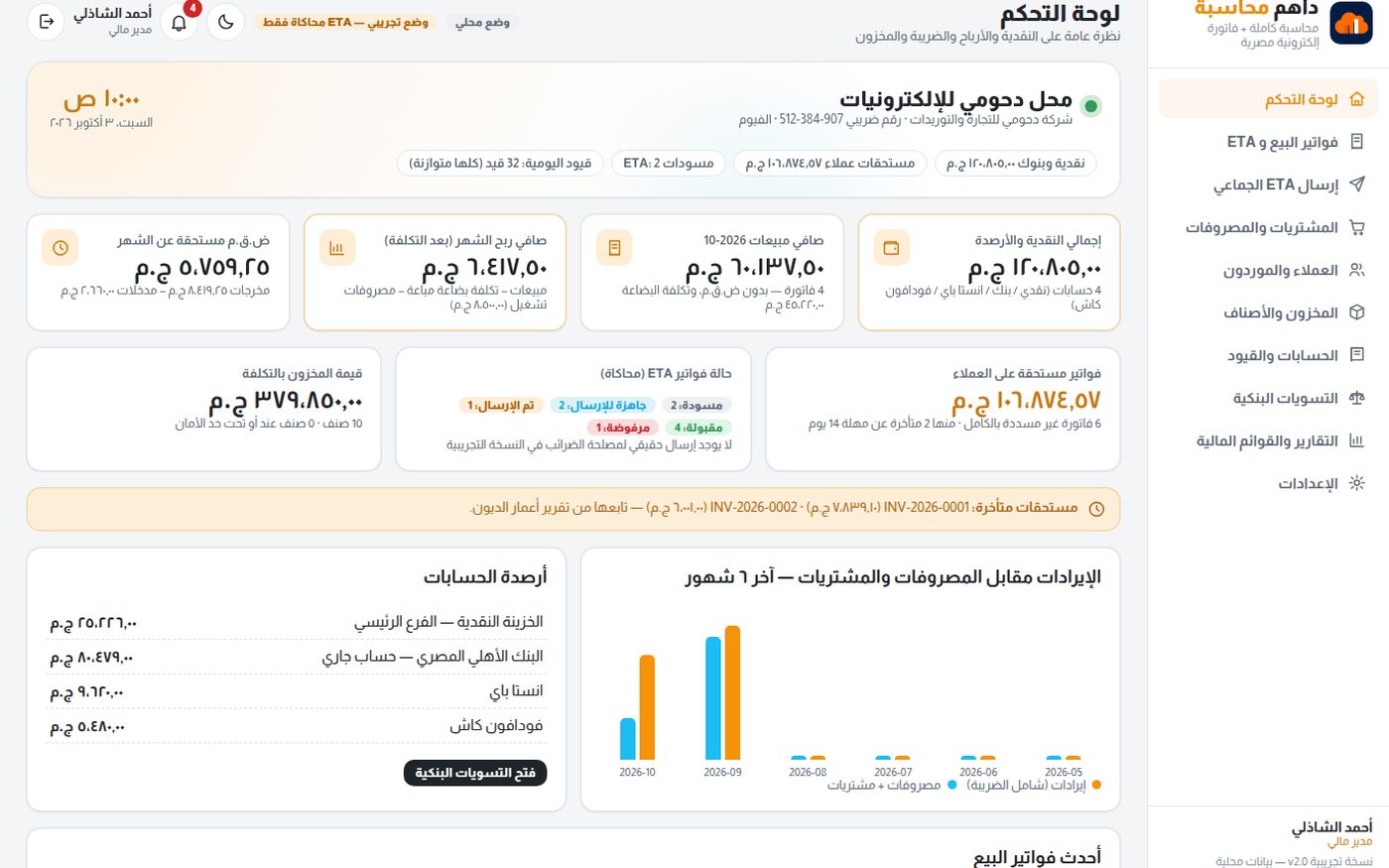This screenshot has height=868, width=1389.
Task: Click receipt icon on صافي مبيعات card
Action: point(614,248)
